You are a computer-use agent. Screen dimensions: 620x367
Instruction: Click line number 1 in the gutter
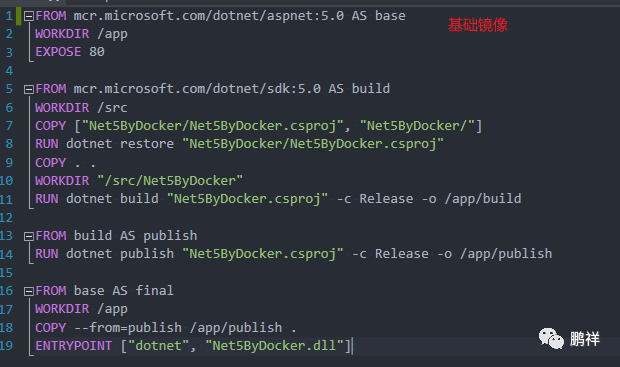9,16
